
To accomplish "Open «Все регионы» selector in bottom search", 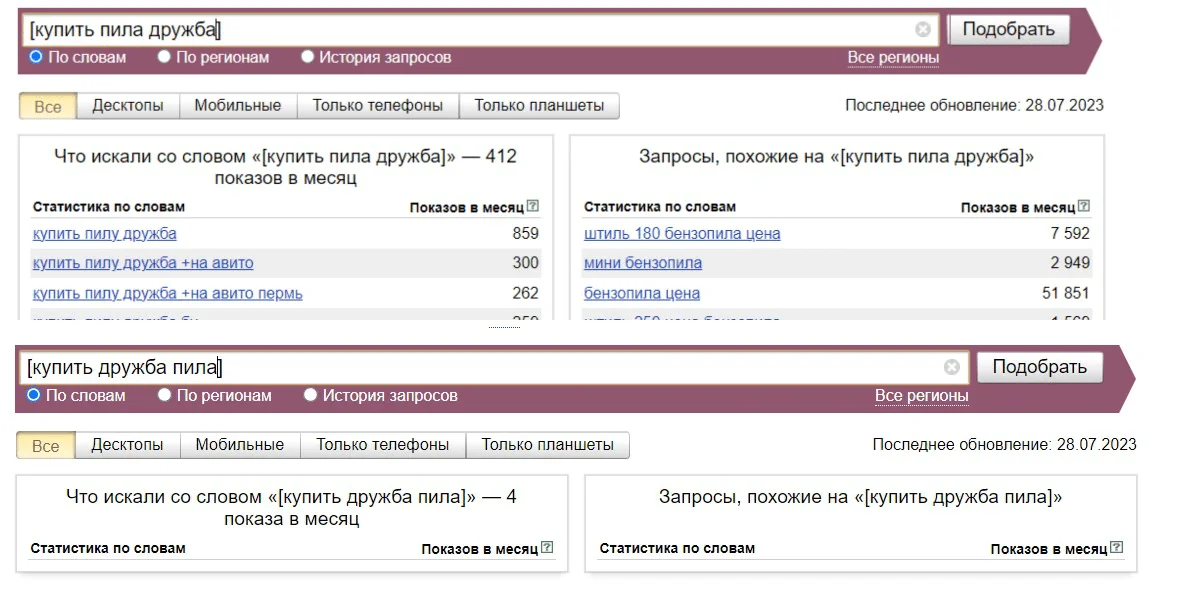I will pos(921,396).
